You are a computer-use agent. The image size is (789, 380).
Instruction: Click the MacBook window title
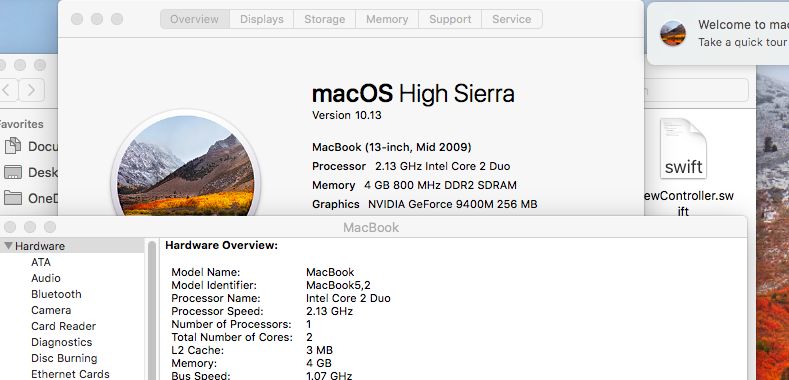(x=371, y=227)
